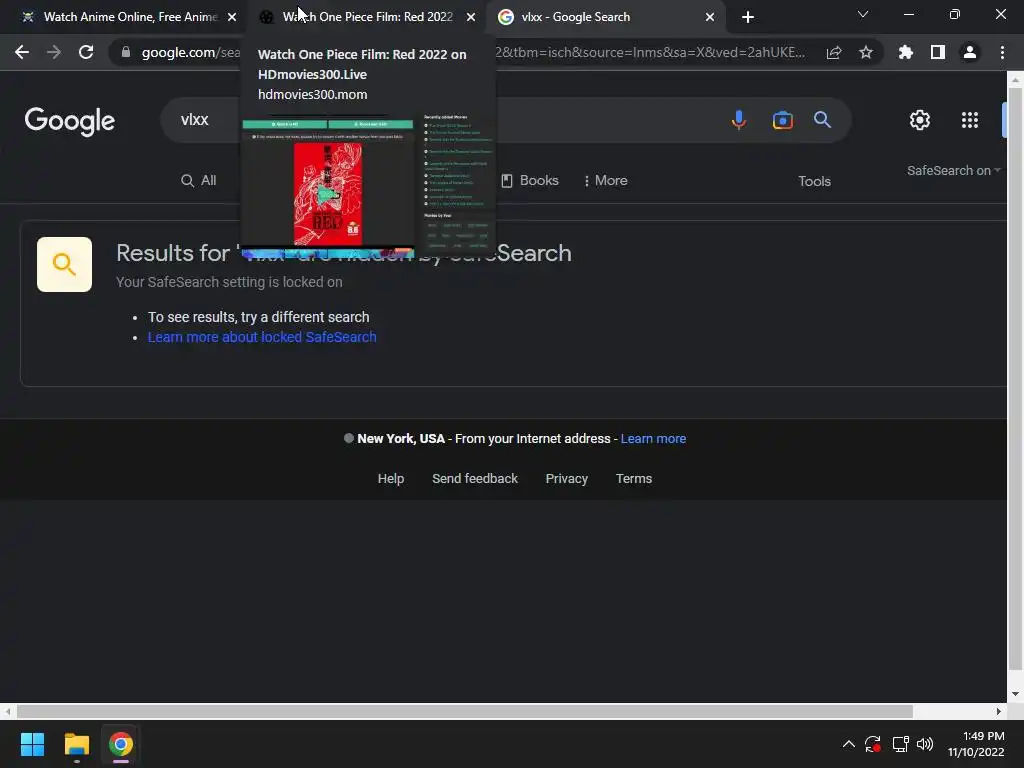Share this page via share icon
Viewport: 1024px width, 768px height.
pyautogui.click(x=834, y=53)
